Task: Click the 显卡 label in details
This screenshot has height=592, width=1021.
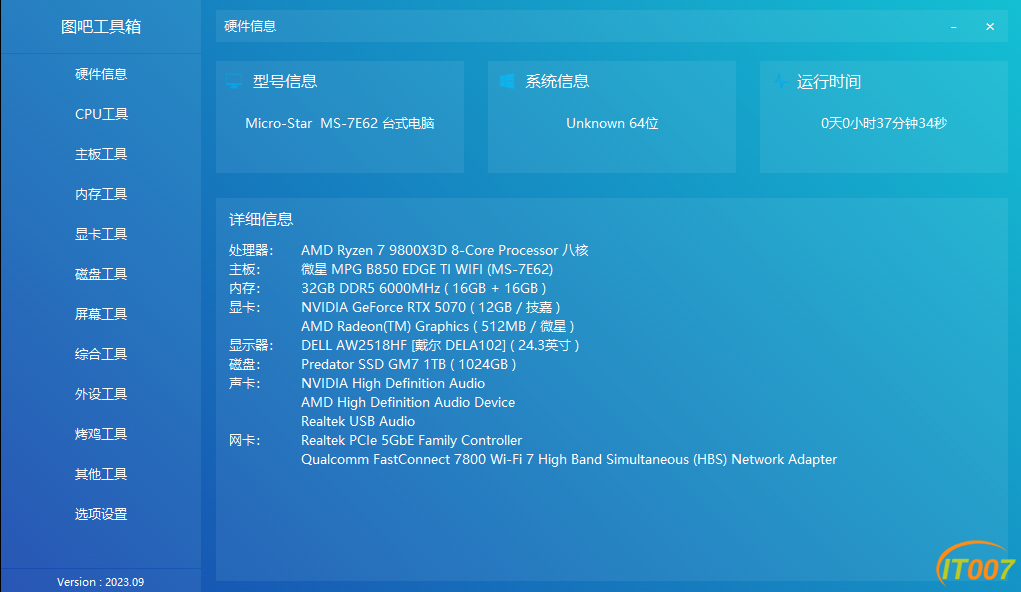Action: point(245,307)
